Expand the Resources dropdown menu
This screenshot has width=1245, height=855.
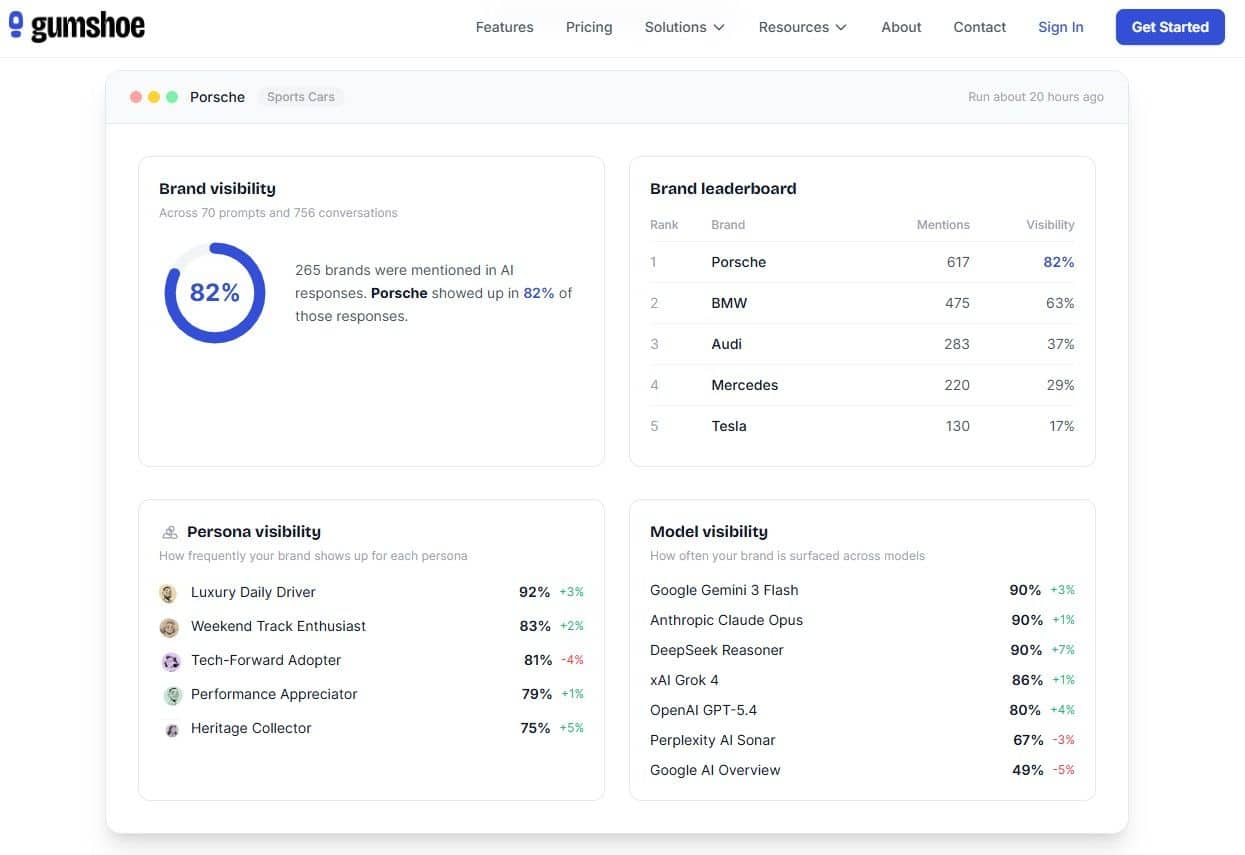pyautogui.click(x=803, y=27)
